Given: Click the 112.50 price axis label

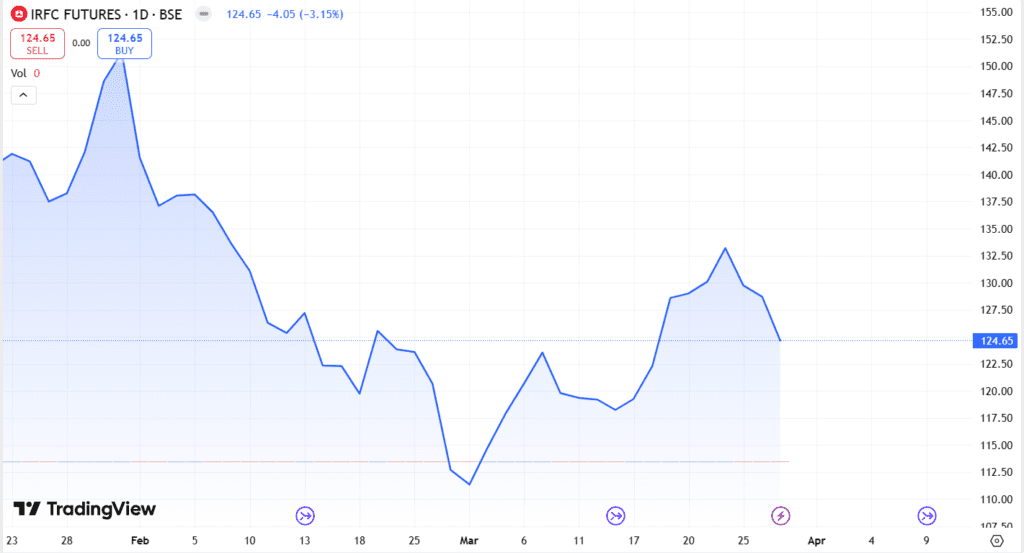Looking at the screenshot, I should [x=996, y=472].
